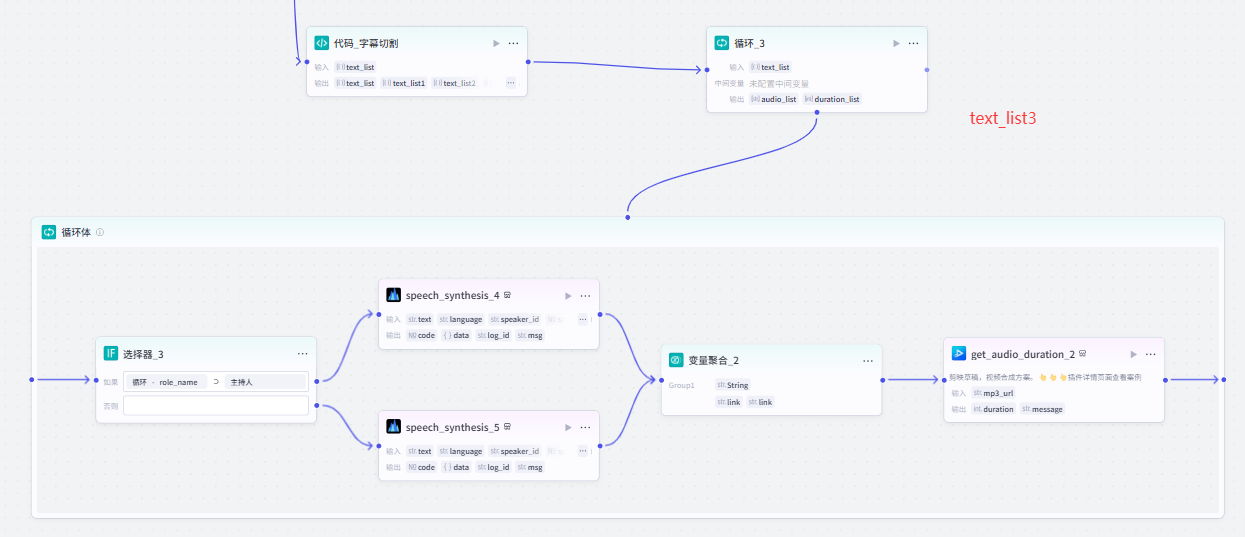
Task: Click the duration output tag on get_audio_duration_2
Action: click(993, 409)
